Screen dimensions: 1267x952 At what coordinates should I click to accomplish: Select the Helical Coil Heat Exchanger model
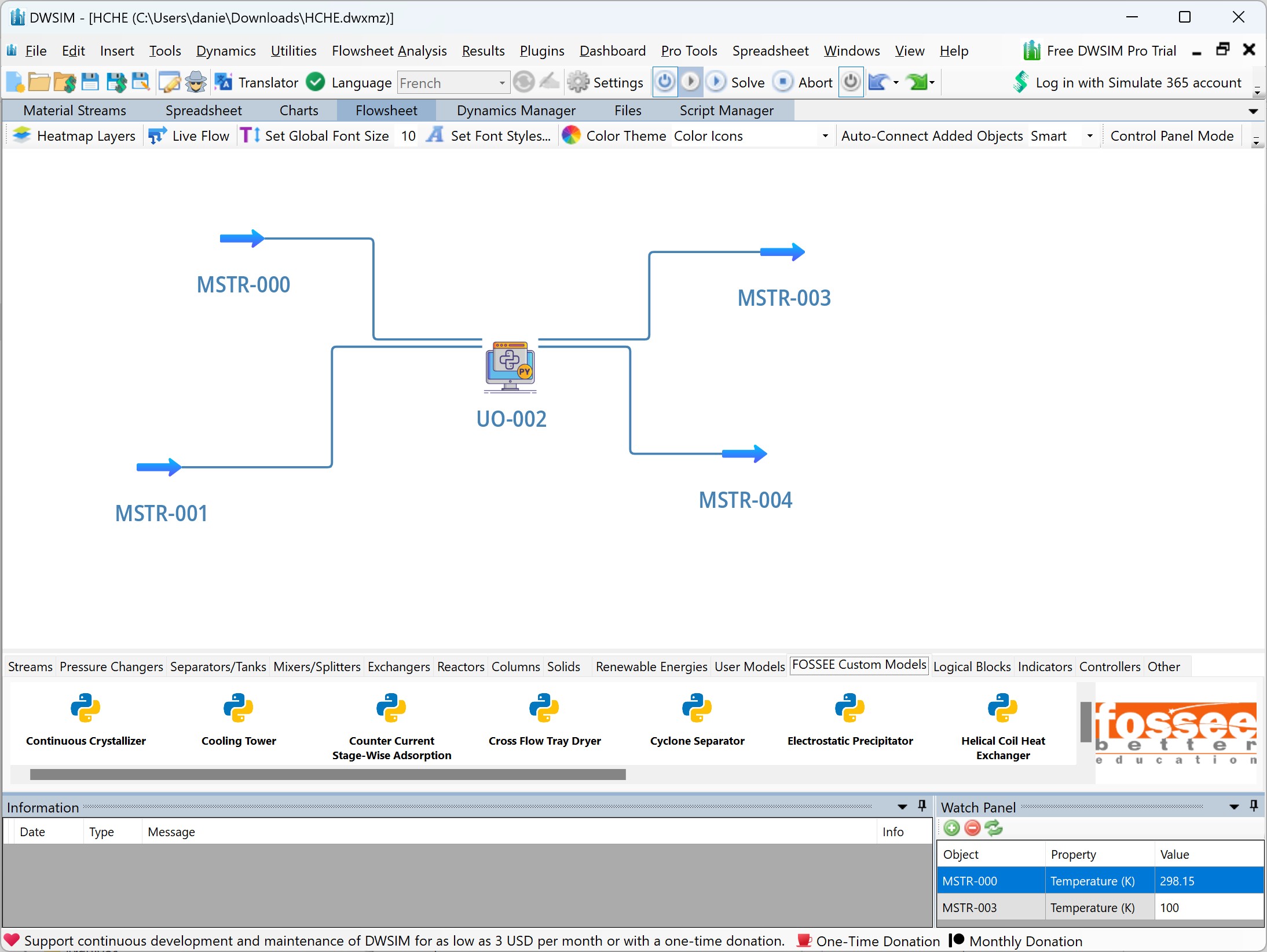tap(1003, 727)
